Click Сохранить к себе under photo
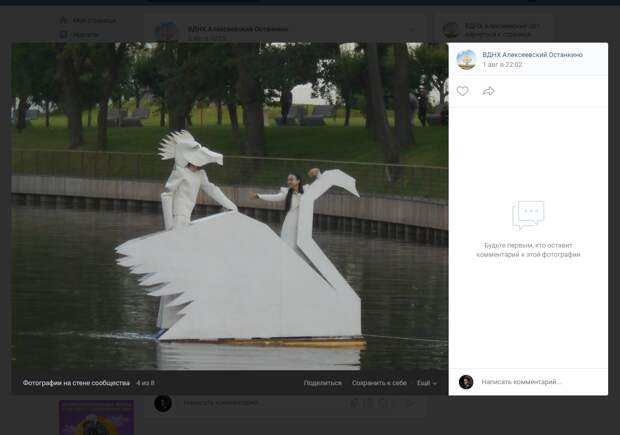The height and width of the screenshot is (435, 620). click(379, 383)
